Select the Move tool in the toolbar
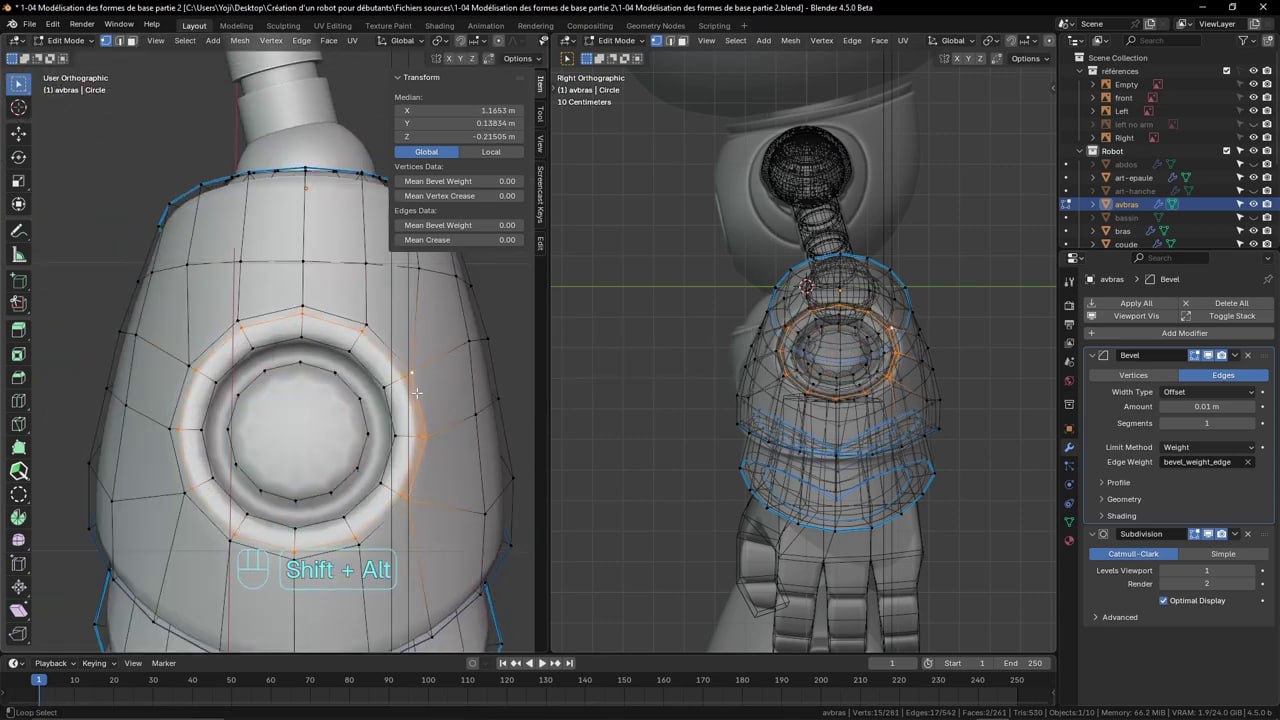 [x=18, y=133]
